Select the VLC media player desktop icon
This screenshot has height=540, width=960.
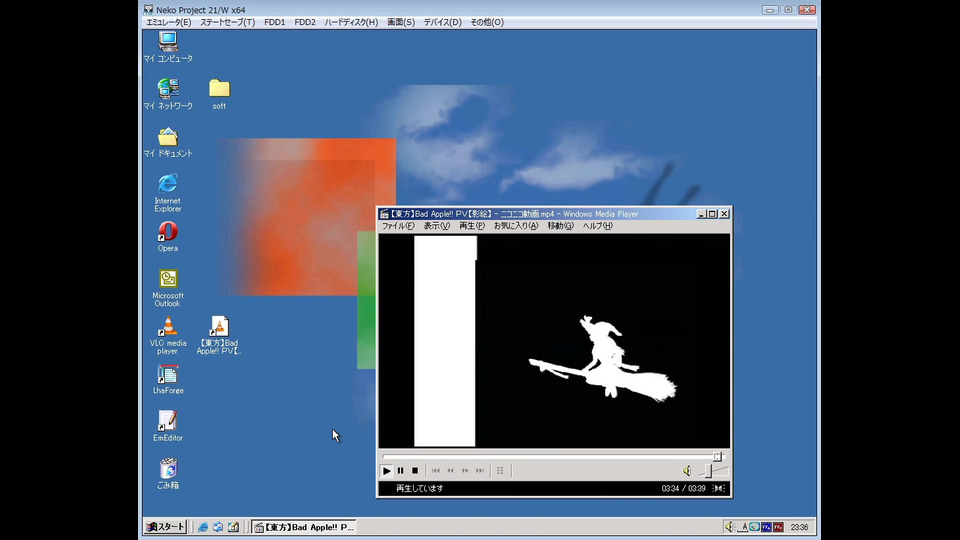pos(168,335)
